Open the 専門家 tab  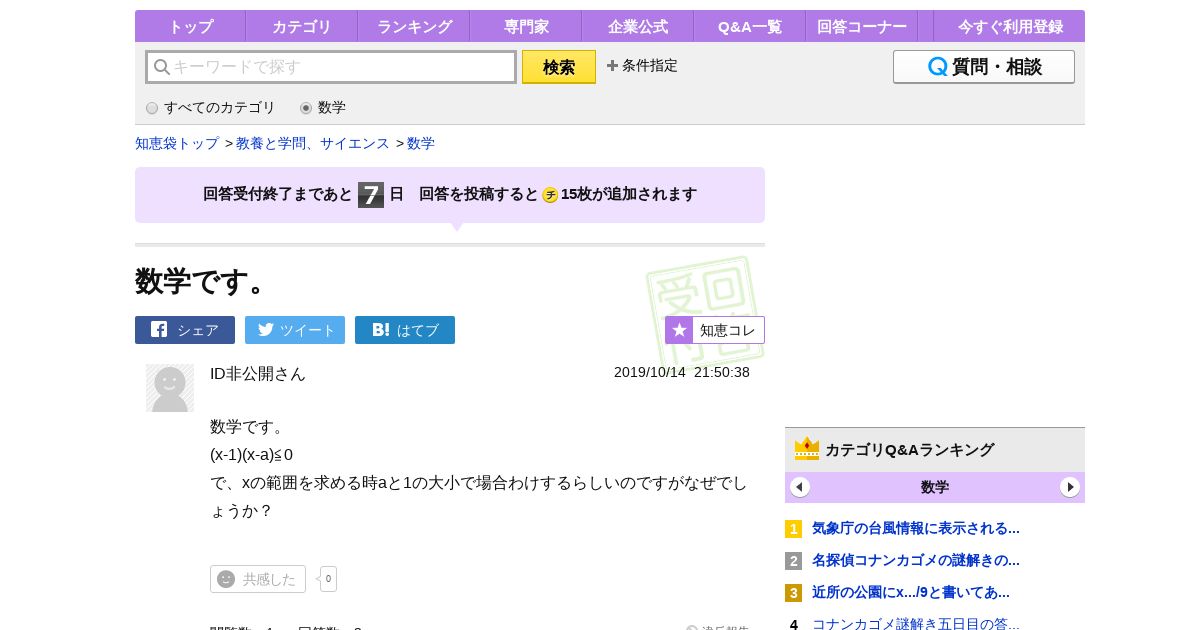[x=526, y=27]
